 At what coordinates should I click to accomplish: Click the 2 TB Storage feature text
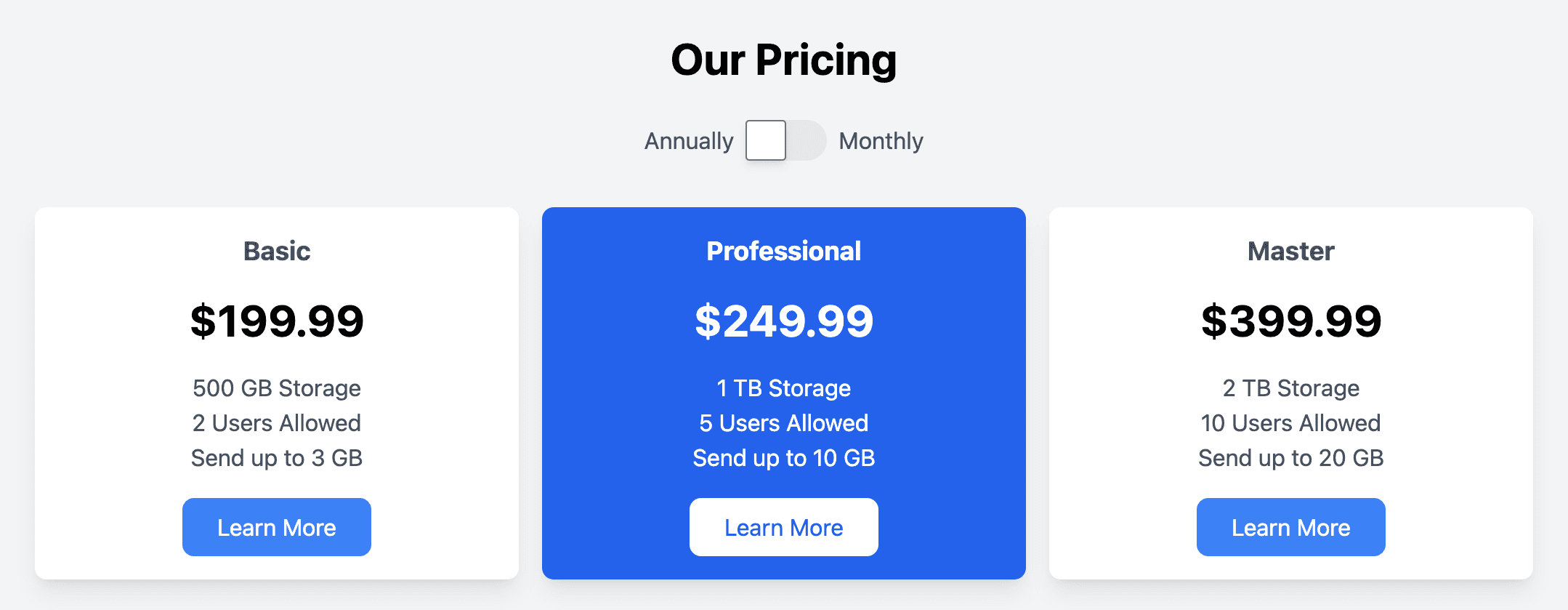[x=1291, y=388]
